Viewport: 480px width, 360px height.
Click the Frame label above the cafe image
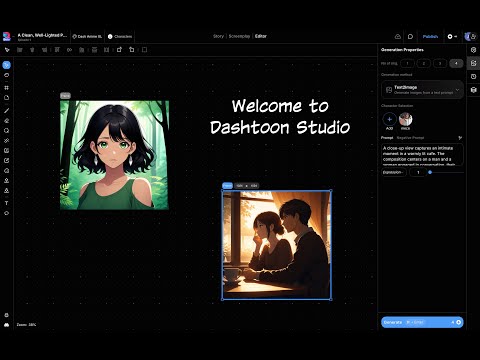pos(227,185)
